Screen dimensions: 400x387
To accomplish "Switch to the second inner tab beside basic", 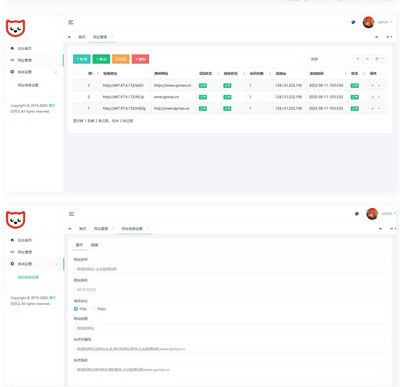I will (95, 245).
